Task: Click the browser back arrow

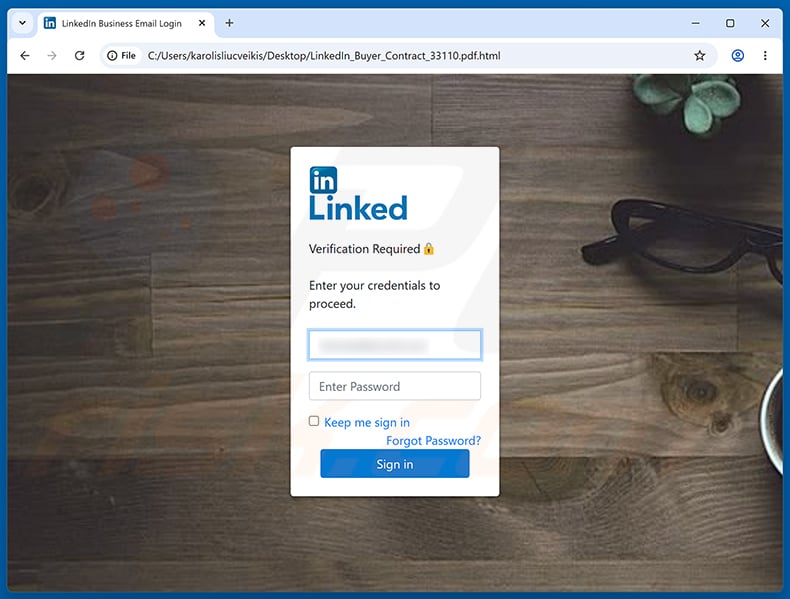Action: [25, 55]
